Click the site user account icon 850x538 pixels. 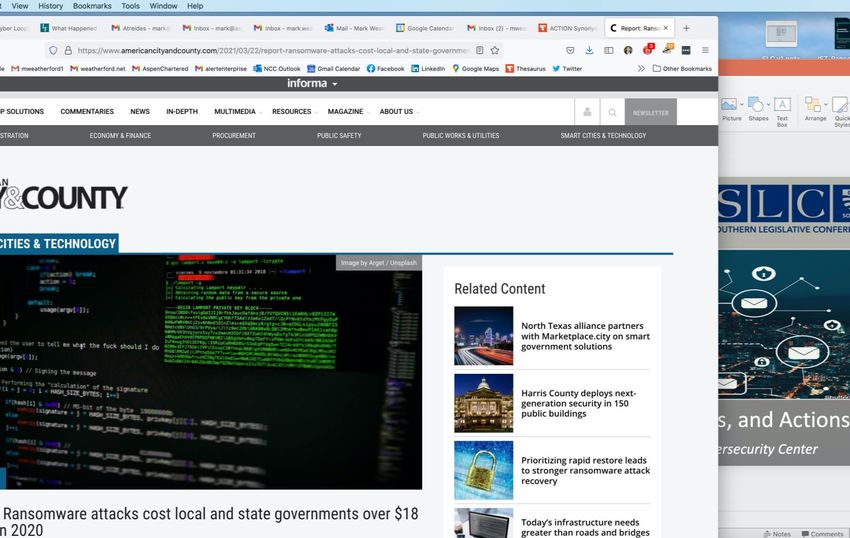pyautogui.click(x=587, y=112)
